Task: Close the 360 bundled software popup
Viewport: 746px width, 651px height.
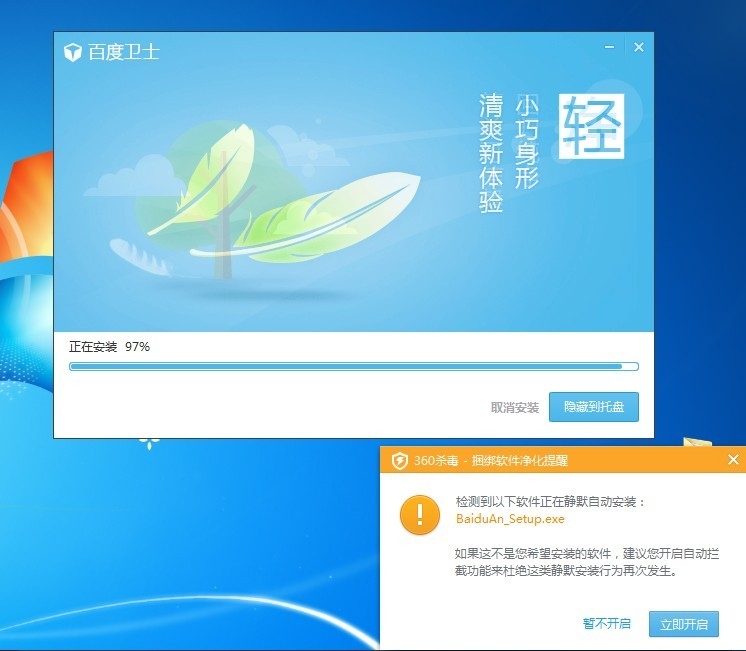Action: 733,460
